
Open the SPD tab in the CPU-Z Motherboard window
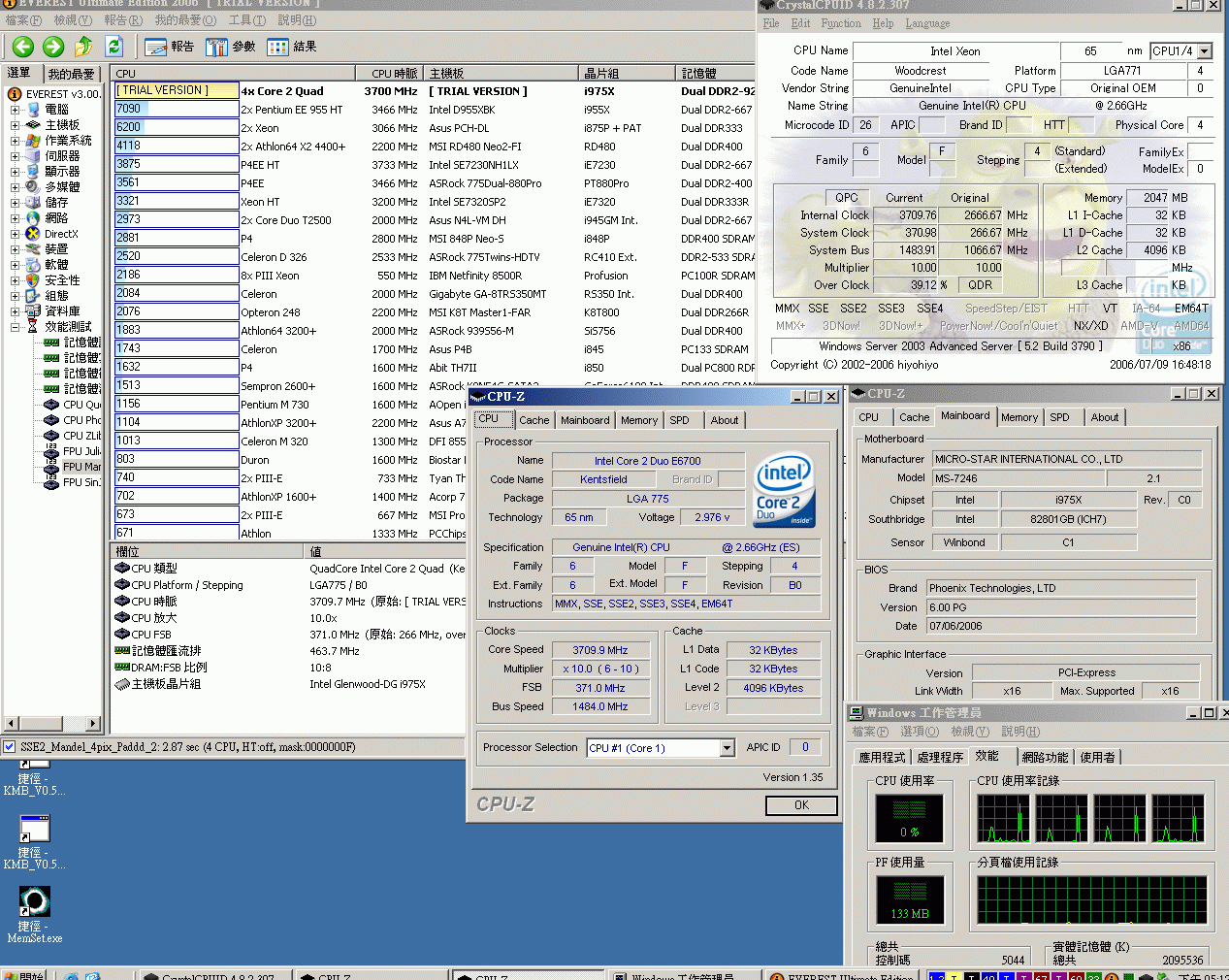(1059, 417)
